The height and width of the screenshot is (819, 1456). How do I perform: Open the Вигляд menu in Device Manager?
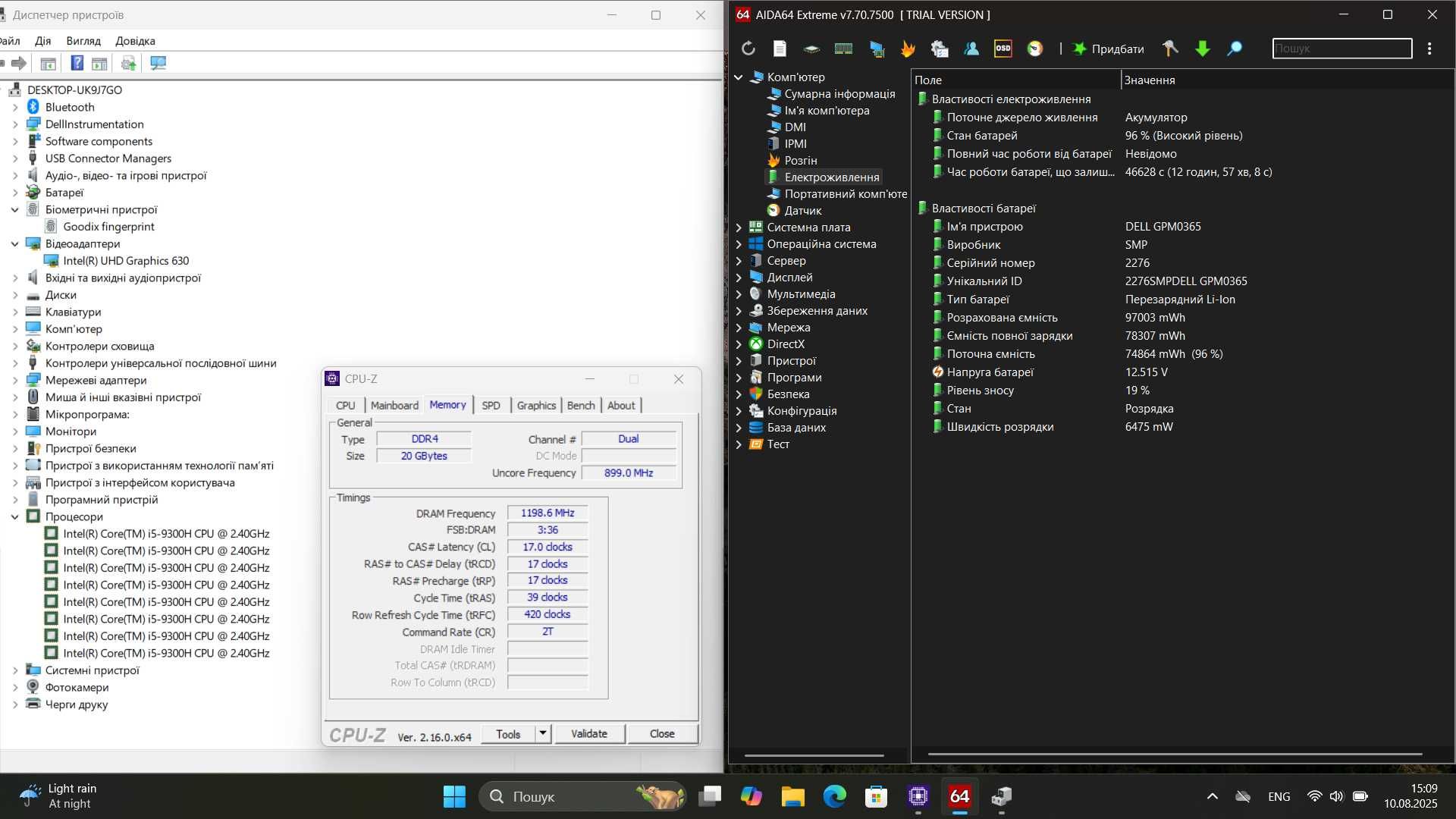[x=83, y=41]
